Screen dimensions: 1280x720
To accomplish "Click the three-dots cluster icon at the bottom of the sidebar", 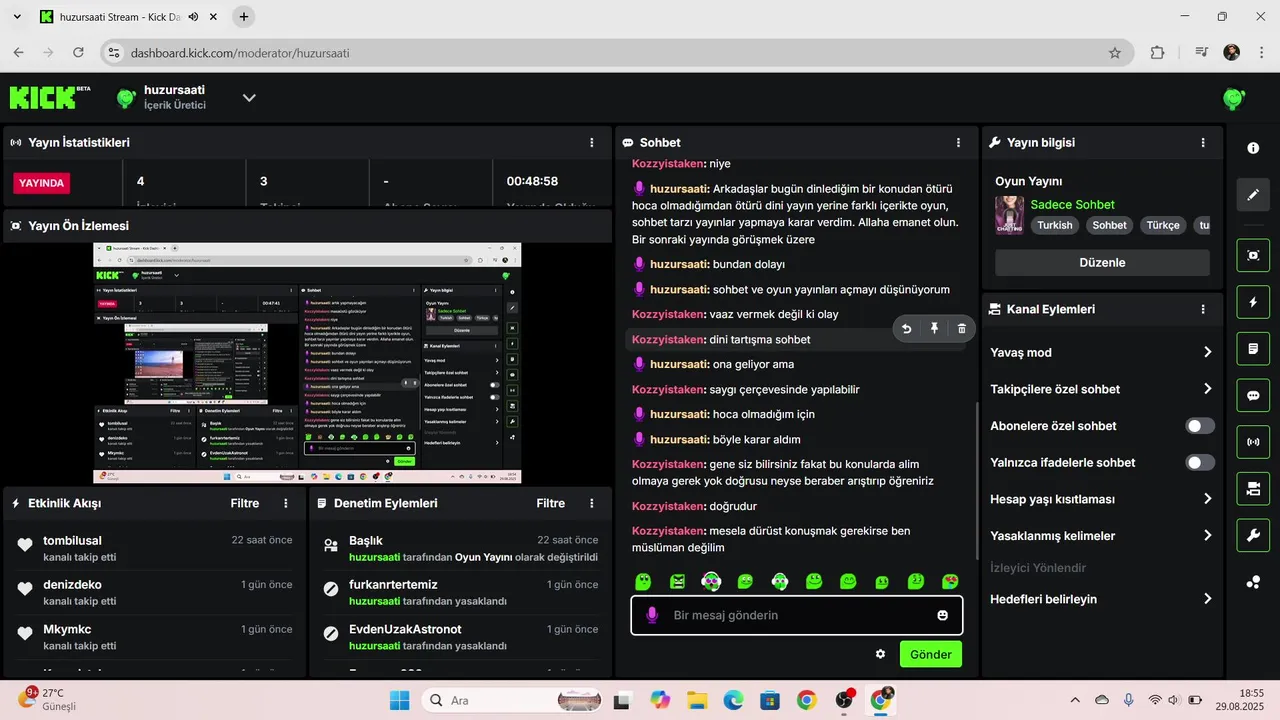I will click(1253, 582).
